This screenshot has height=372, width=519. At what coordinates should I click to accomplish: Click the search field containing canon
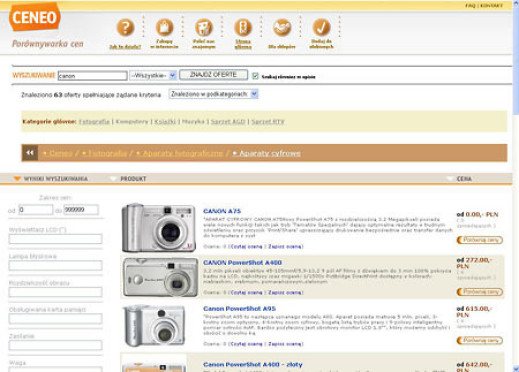coord(92,76)
